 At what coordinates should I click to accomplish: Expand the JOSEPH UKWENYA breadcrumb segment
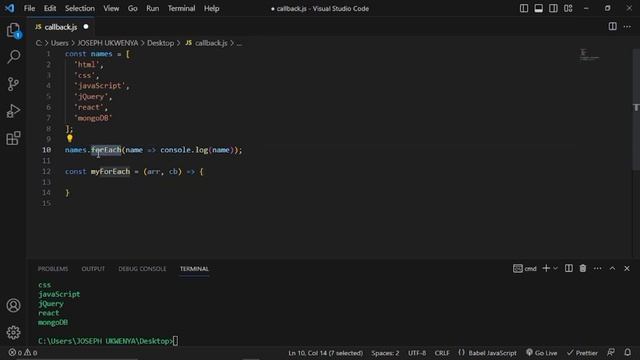tap(108, 43)
